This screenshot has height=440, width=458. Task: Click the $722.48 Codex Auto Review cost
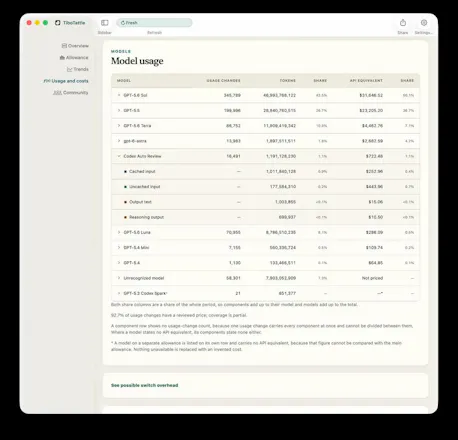click(374, 156)
